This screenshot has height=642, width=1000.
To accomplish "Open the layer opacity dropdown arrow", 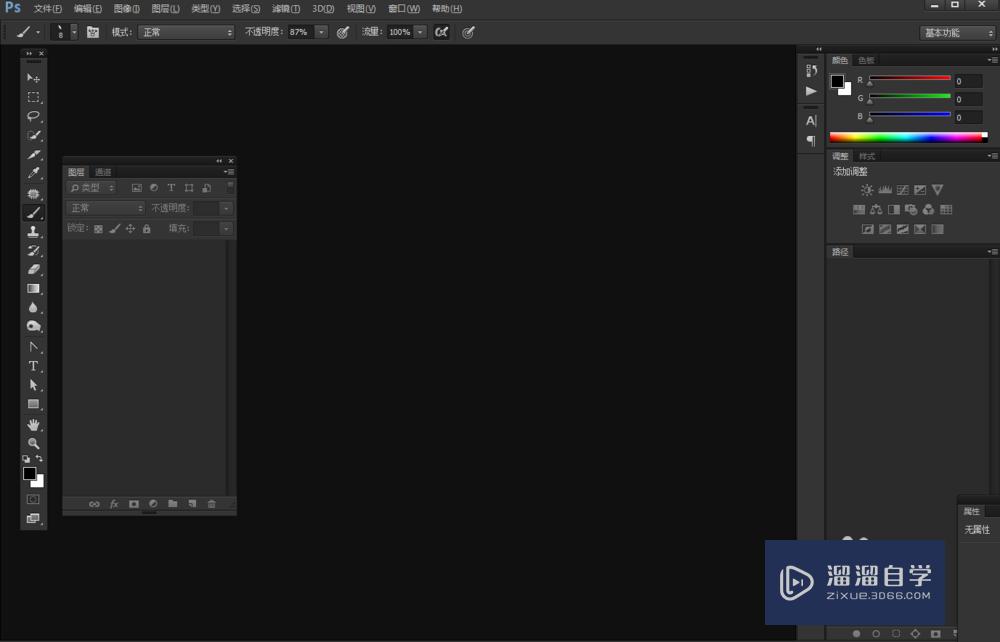I will [x=226, y=208].
